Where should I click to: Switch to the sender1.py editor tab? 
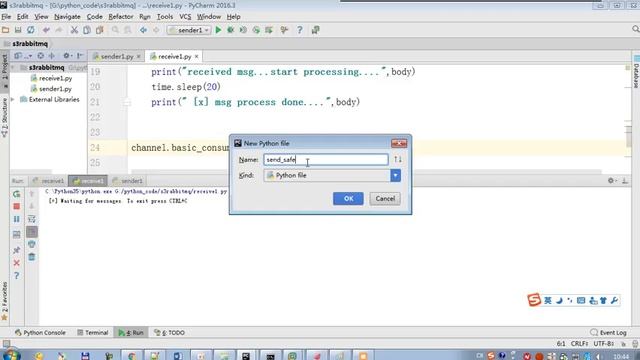(117, 56)
